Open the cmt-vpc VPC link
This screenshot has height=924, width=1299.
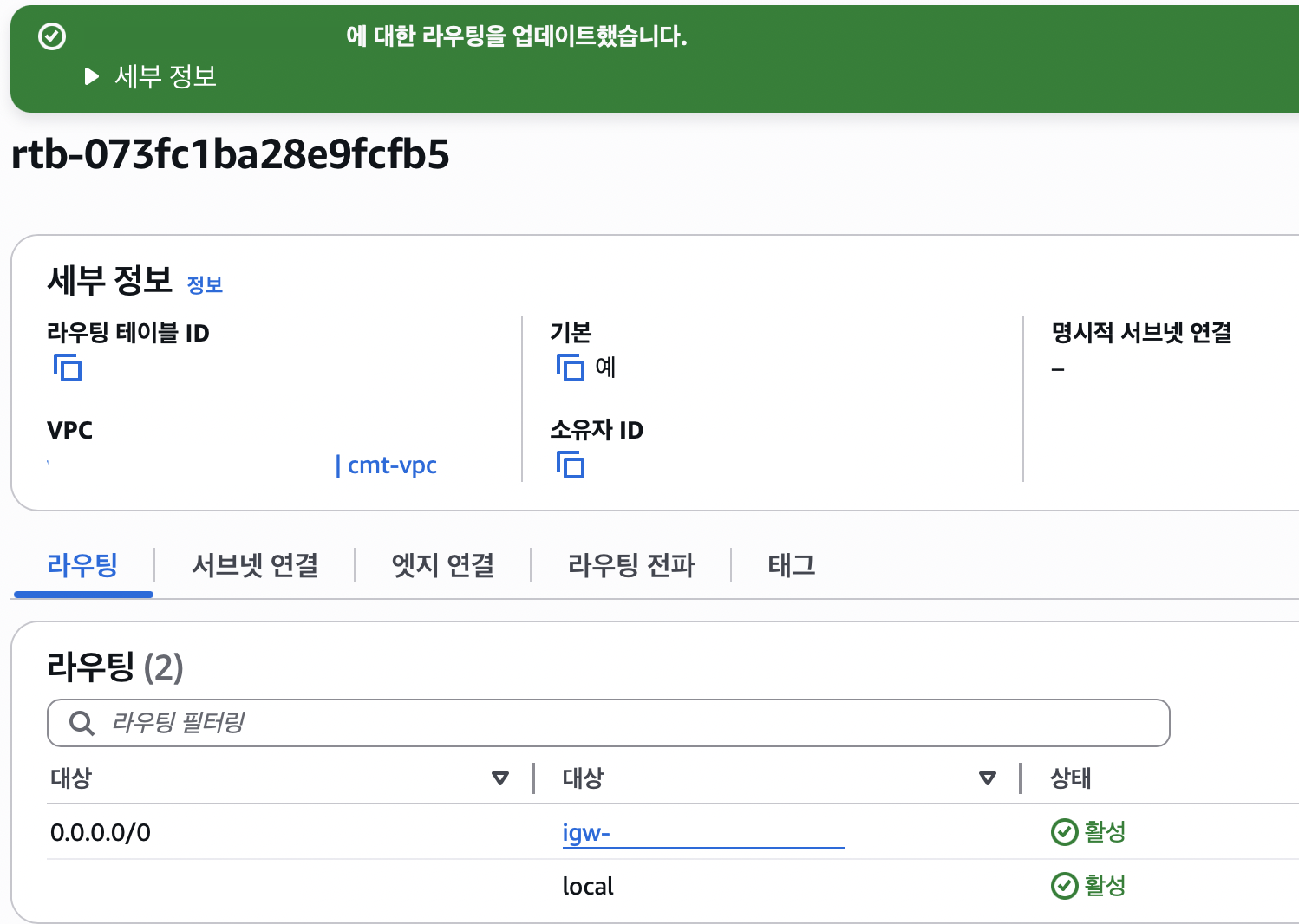click(391, 465)
